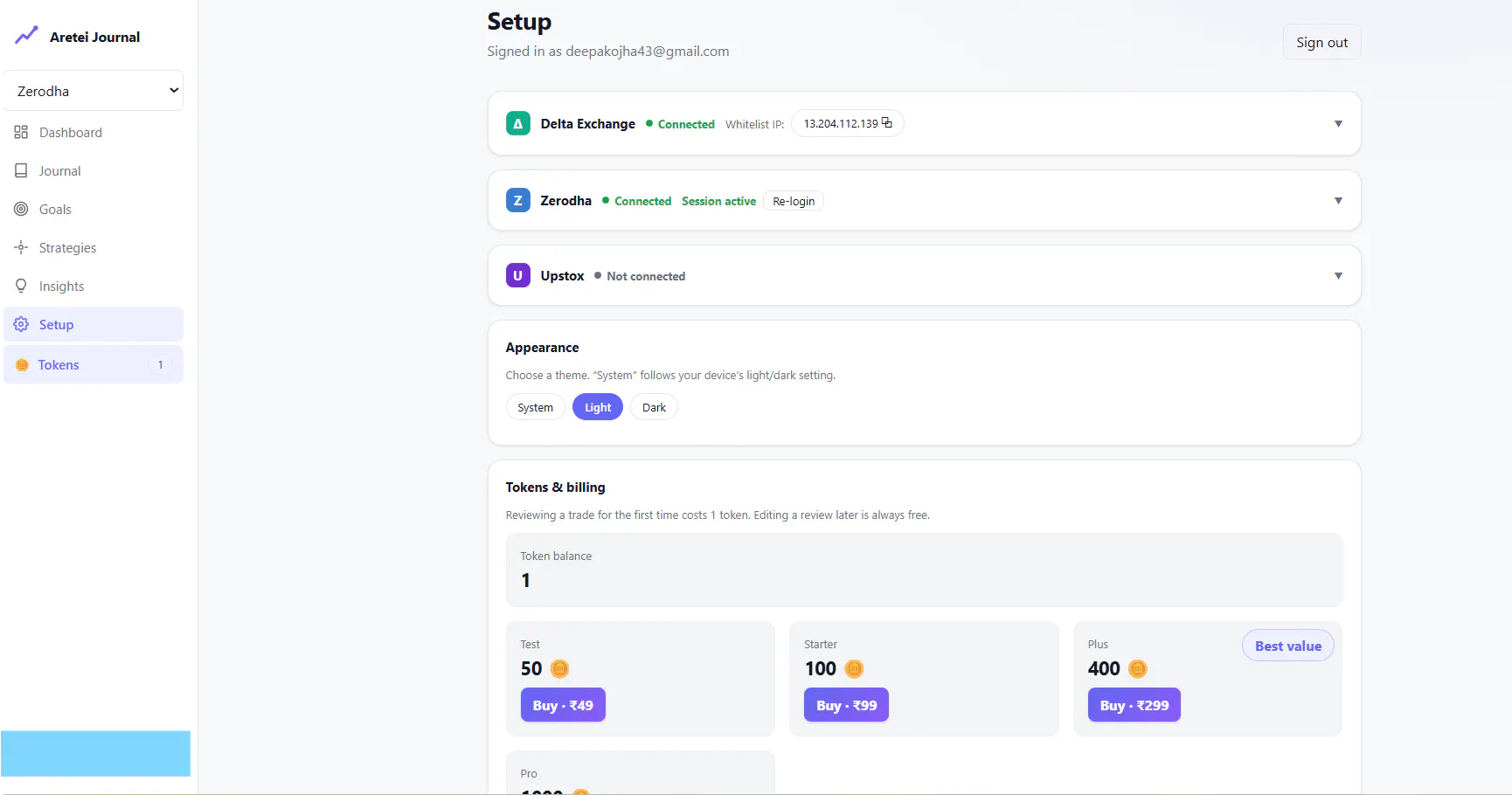Click the 13.204.112.139 IP text
1512x795 pixels.
(841, 124)
